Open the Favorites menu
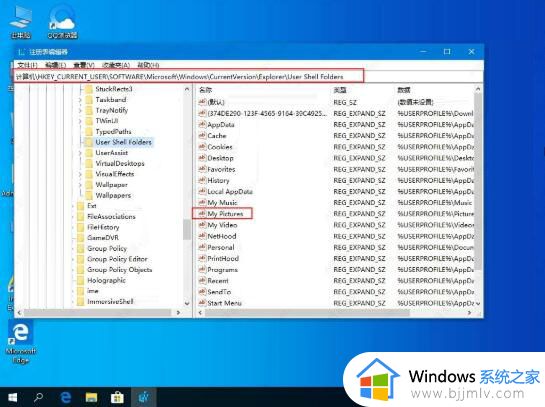545x407 pixels. [116, 65]
